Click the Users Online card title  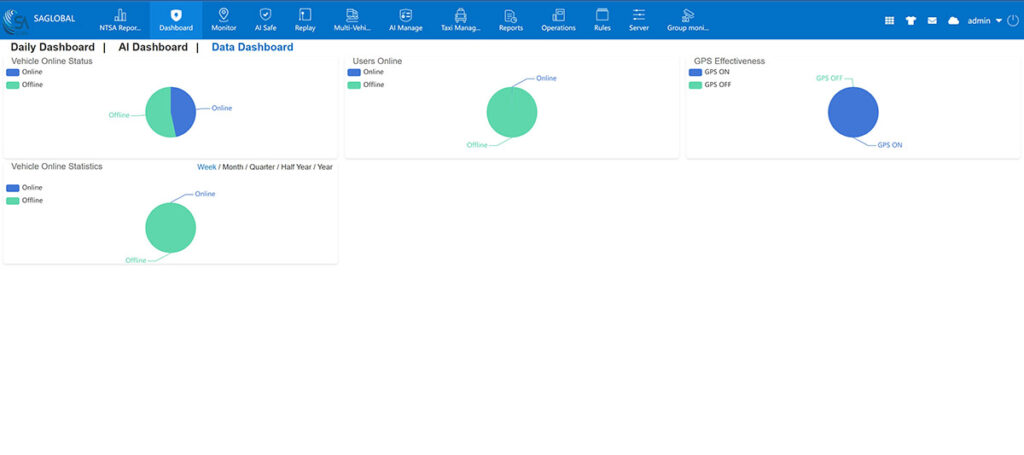(377, 61)
